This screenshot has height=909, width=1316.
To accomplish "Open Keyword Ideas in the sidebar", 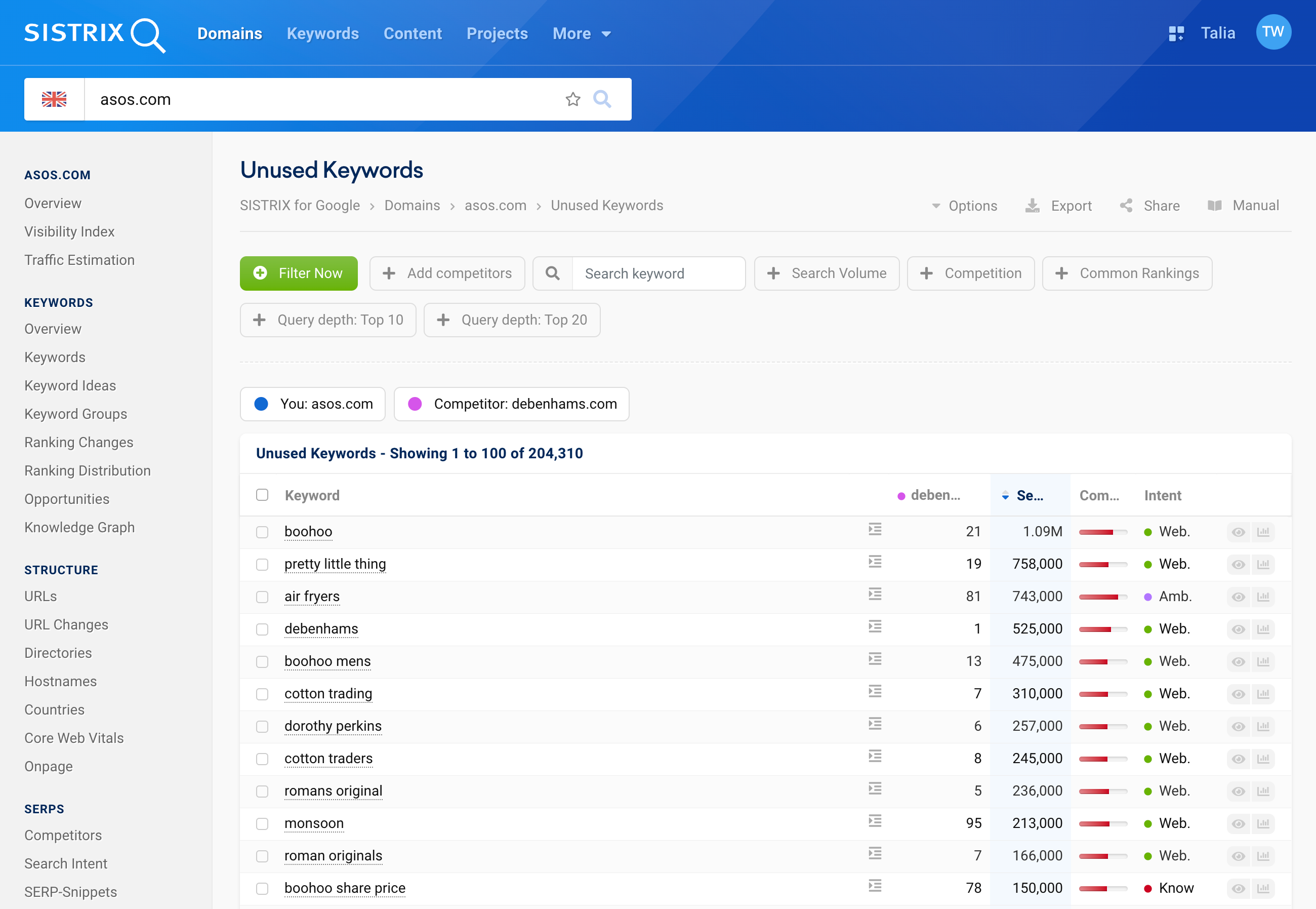I will click(70, 385).
